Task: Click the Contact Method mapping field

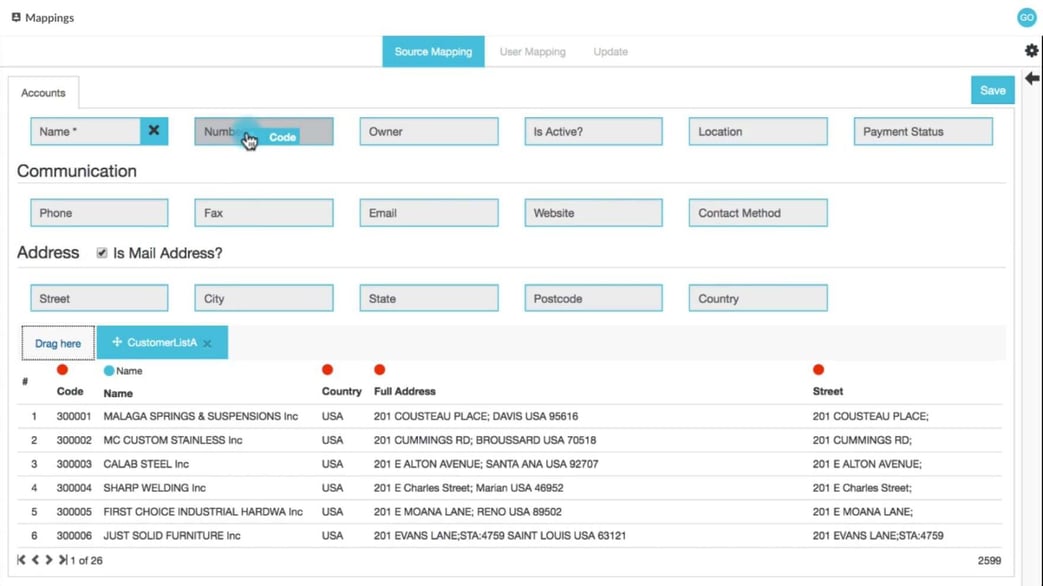Action: click(758, 213)
